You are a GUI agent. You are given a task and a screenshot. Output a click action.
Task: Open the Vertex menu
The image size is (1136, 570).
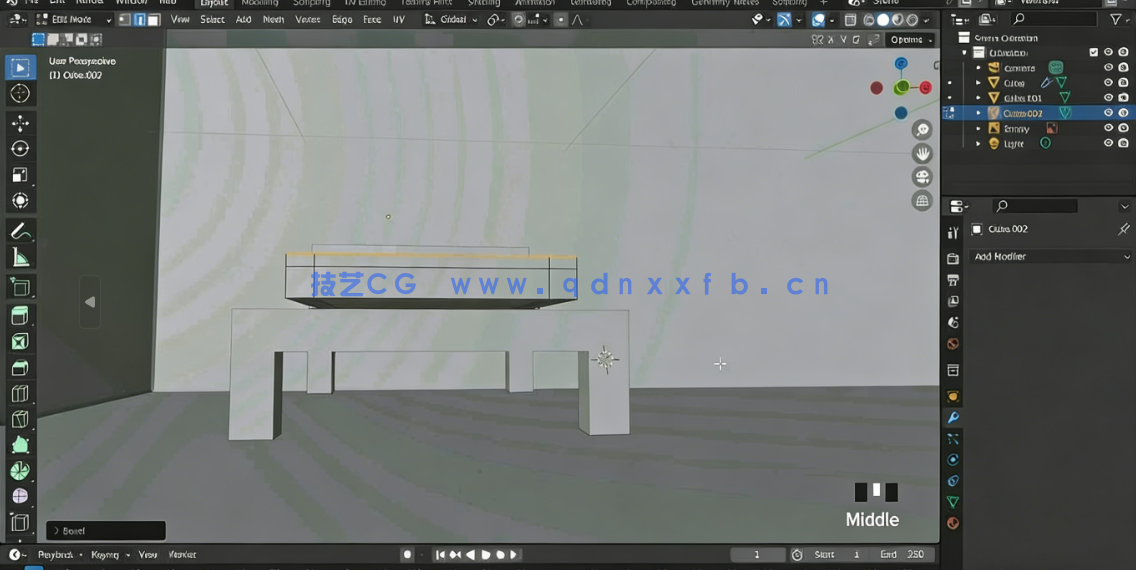[x=307, y=20]
